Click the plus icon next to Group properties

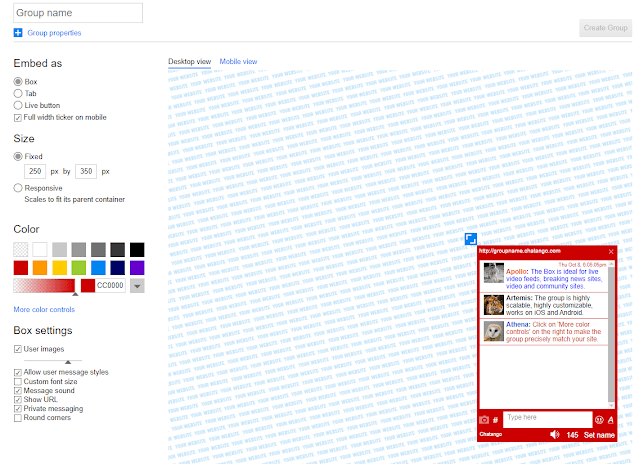point(18,33)
